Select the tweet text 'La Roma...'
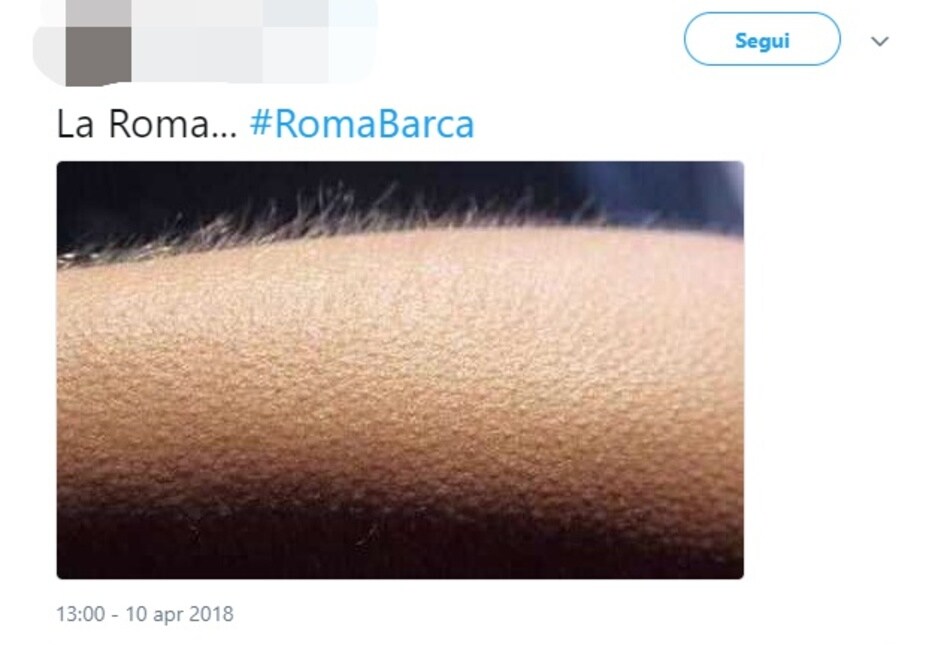 pos(147,124)
